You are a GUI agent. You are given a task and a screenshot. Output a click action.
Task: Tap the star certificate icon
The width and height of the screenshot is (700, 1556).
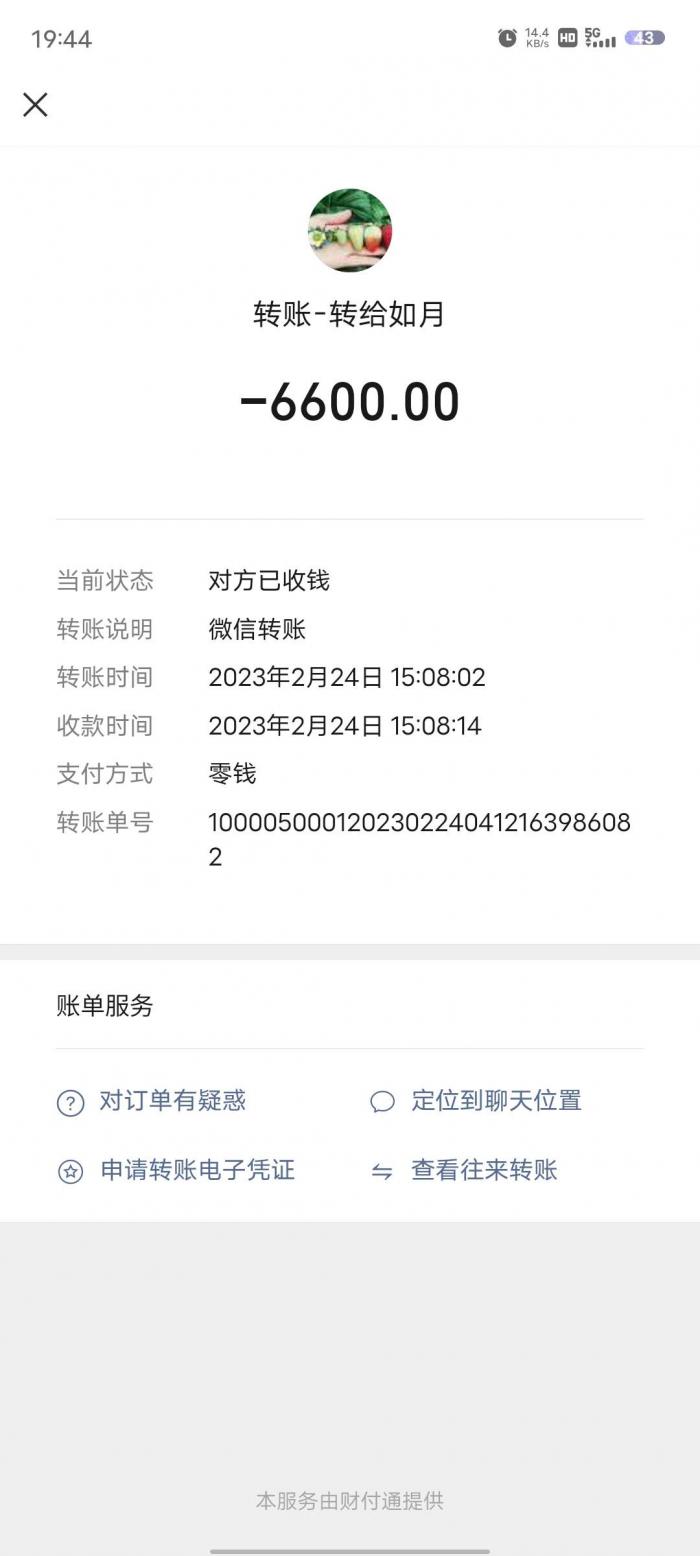coord(70,1171)
